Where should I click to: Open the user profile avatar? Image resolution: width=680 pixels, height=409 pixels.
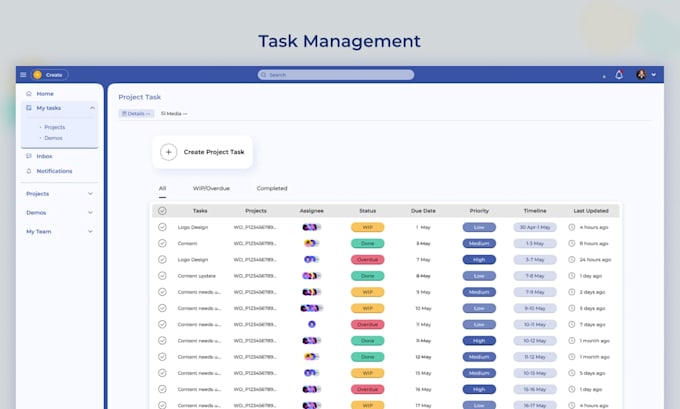641,75
